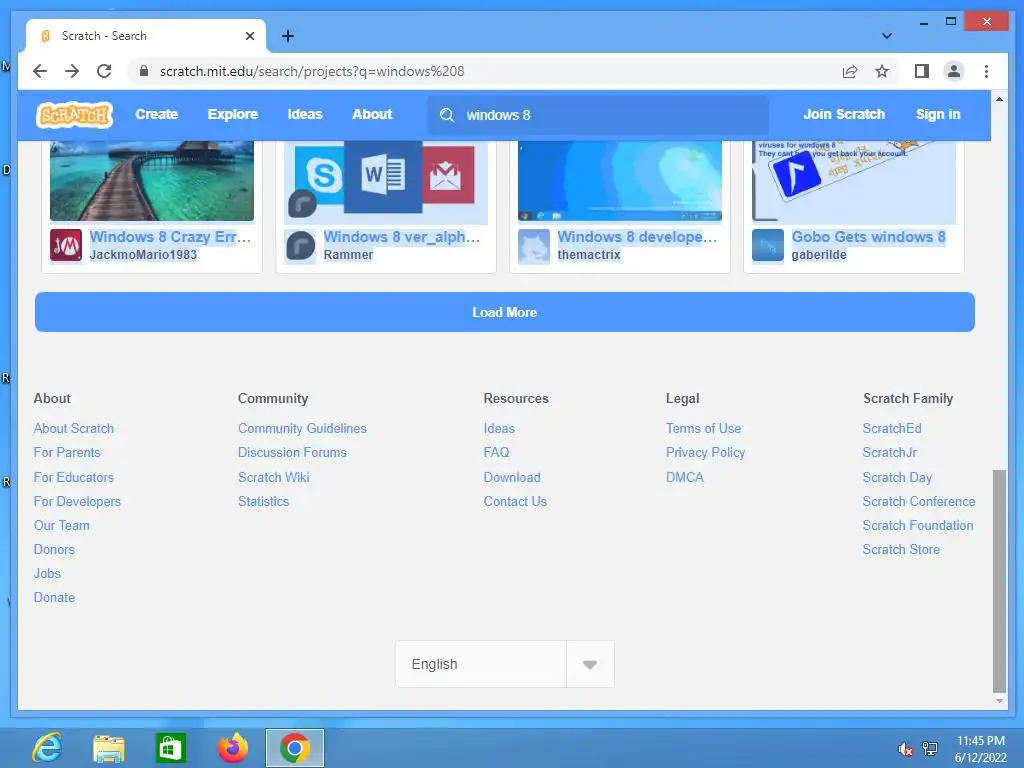Open the Privacy Policy link
Viewport: 1024px width, 768px height.
coord(705,453)
